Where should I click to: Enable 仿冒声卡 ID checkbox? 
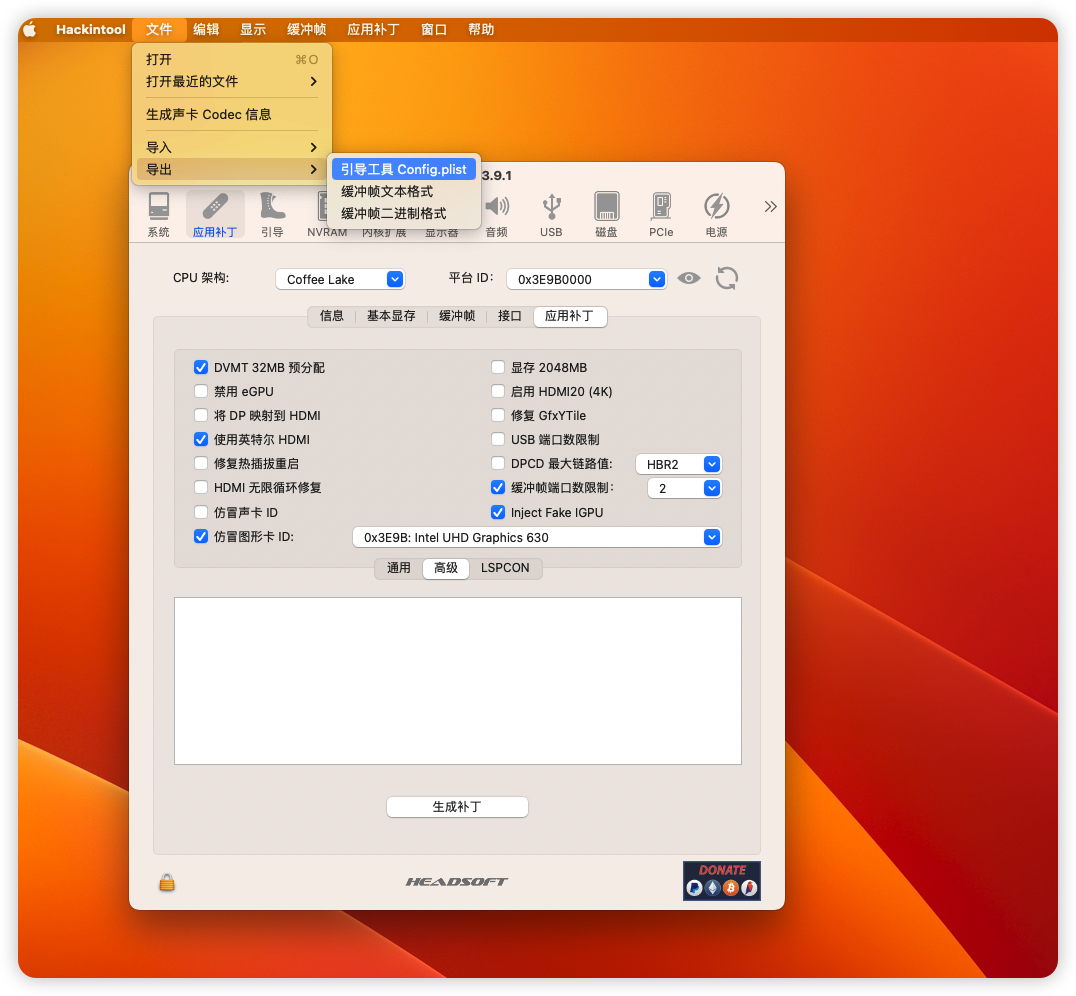(x=201, y=512)
